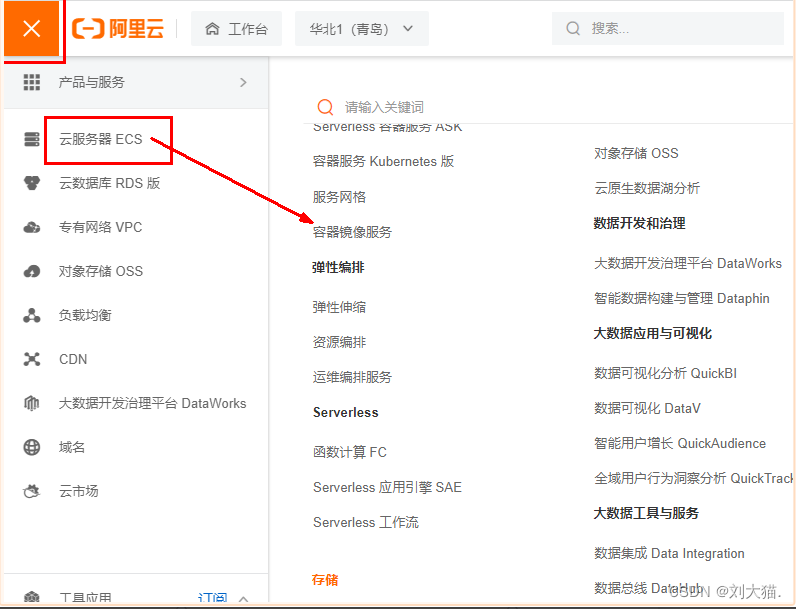
Task: Open 负载均衡 in the sidebar
Action: [x=85, y=316]
